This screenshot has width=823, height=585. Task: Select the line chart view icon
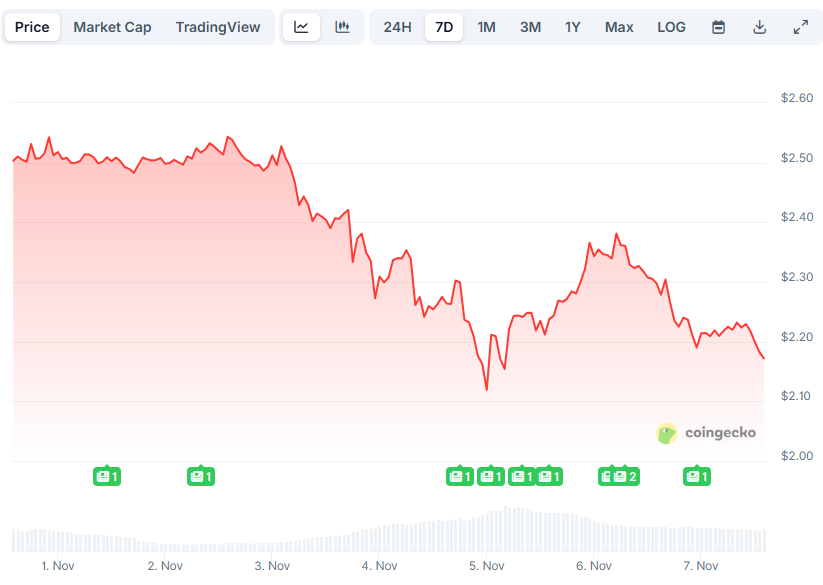[x=301, y=27]
